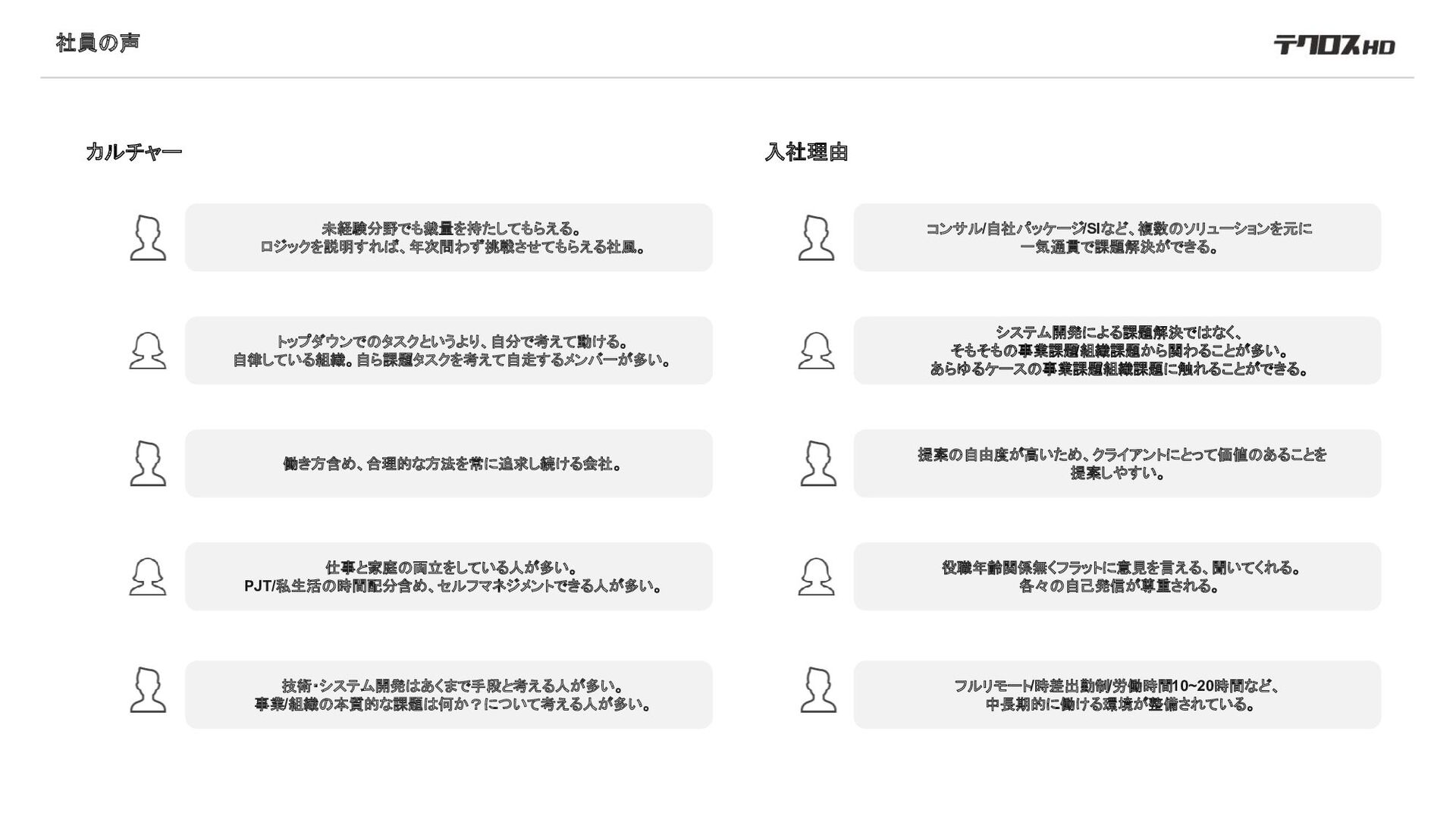Click person icon beside 働き方含め comment

click(x=148, y=463)
